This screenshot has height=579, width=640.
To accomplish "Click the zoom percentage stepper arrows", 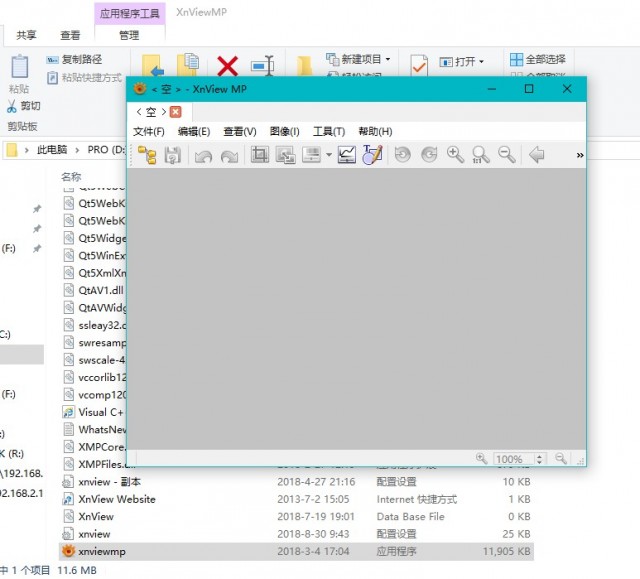I will click(540, 459).
